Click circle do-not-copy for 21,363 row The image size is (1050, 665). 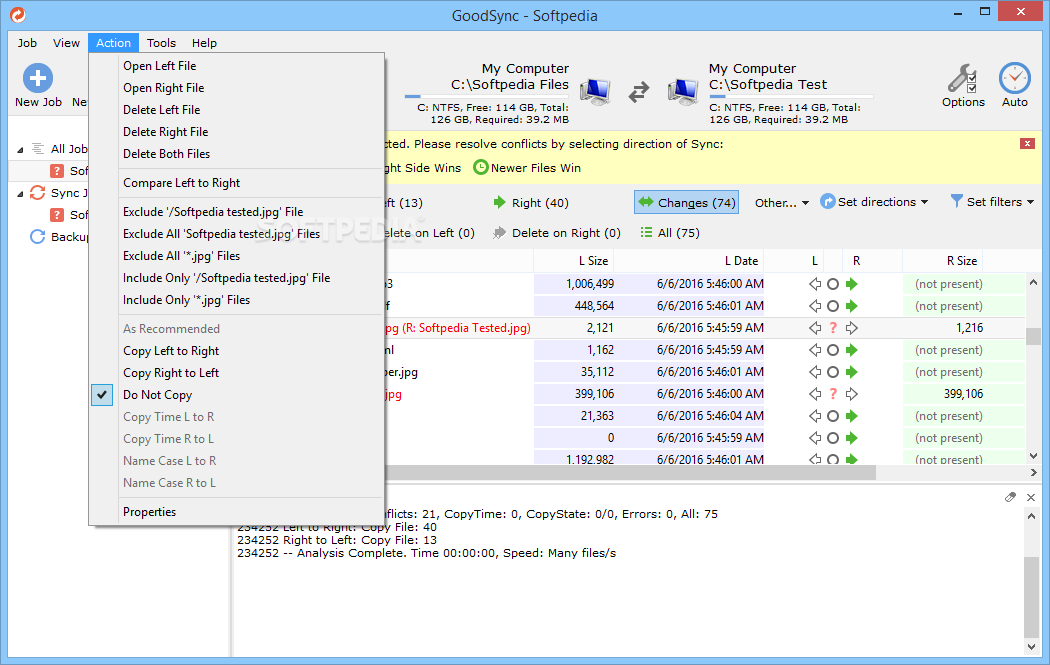(x=833, y=416)
